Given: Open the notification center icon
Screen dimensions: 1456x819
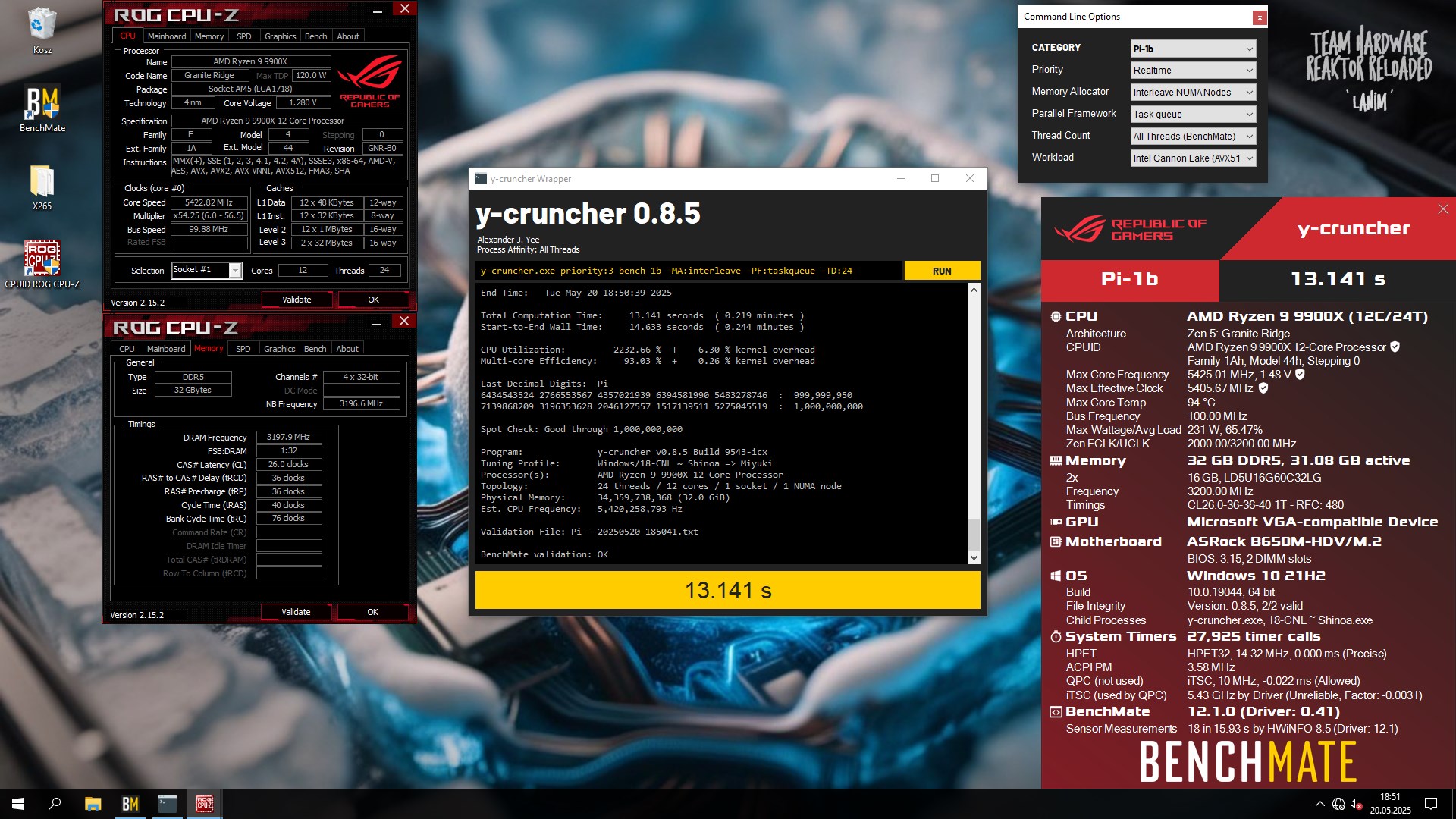Looking at the screenshot, I should pos(1431,804).
